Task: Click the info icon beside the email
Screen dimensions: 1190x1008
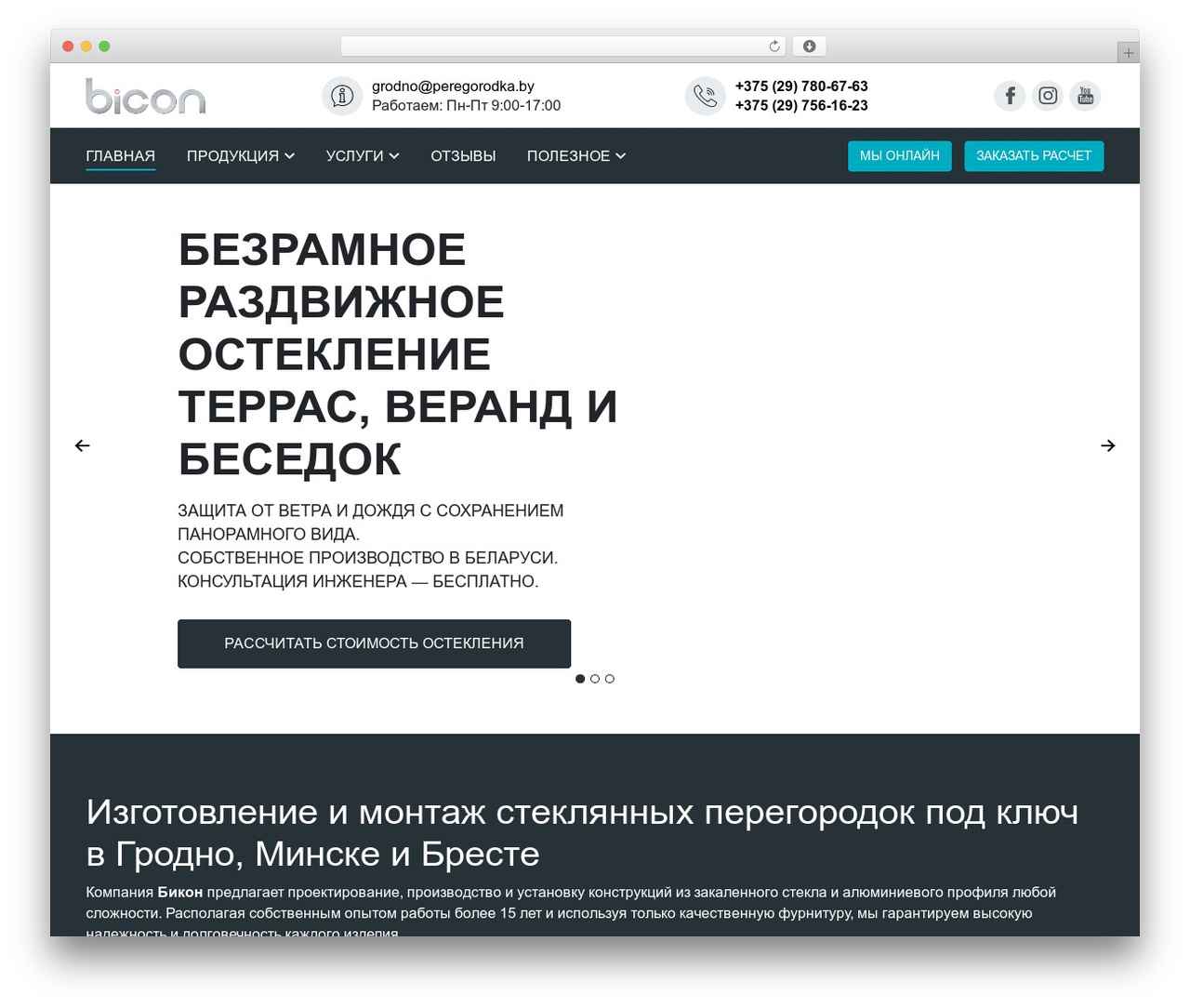Action: pyautogui.click(x=342, y=96)
